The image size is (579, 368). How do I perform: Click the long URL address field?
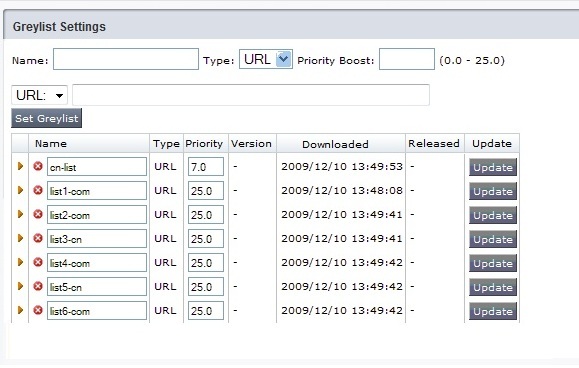(251, 95)
